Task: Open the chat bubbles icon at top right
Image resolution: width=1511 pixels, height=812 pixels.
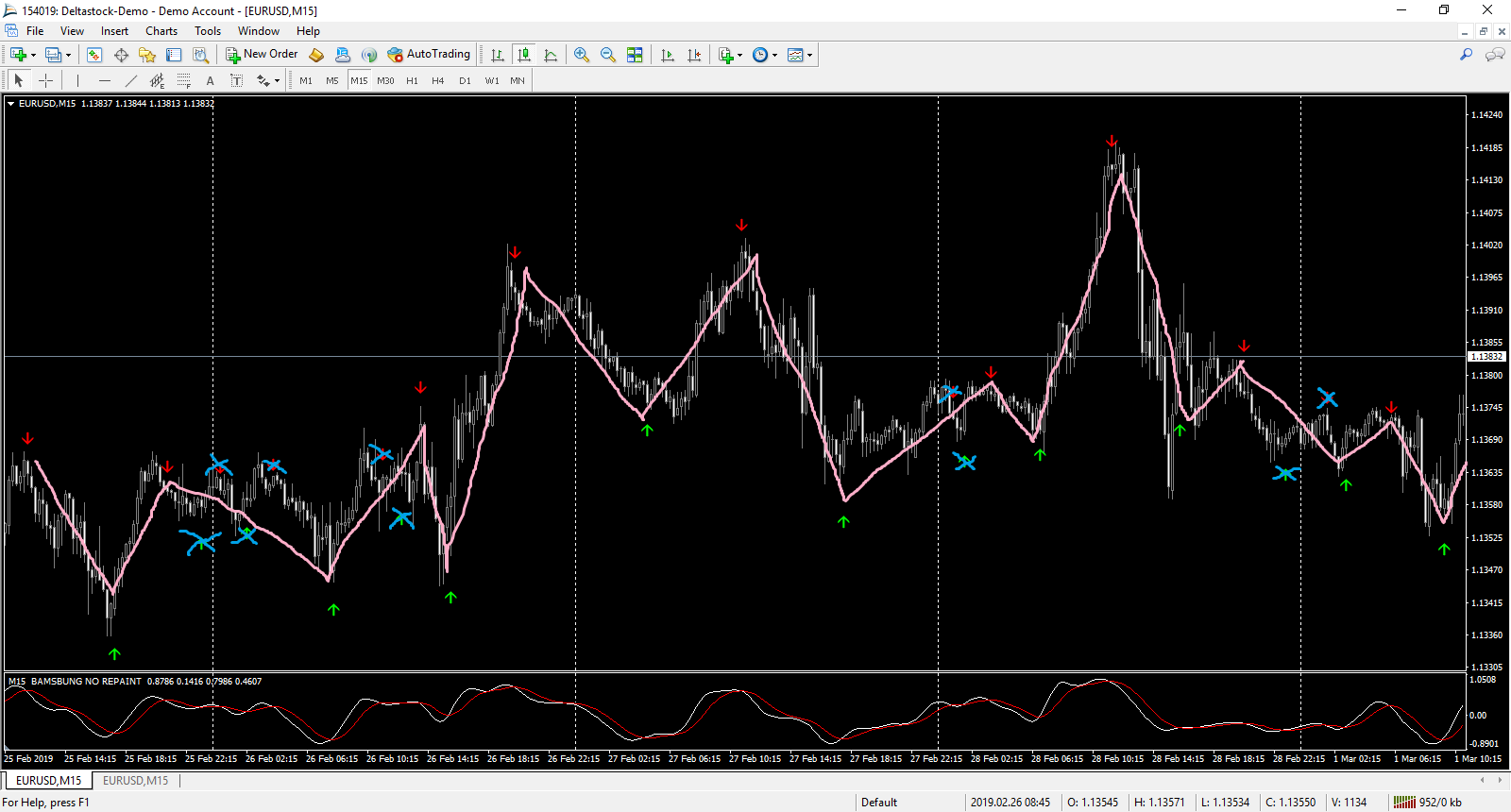Action: pos(1495,55)
